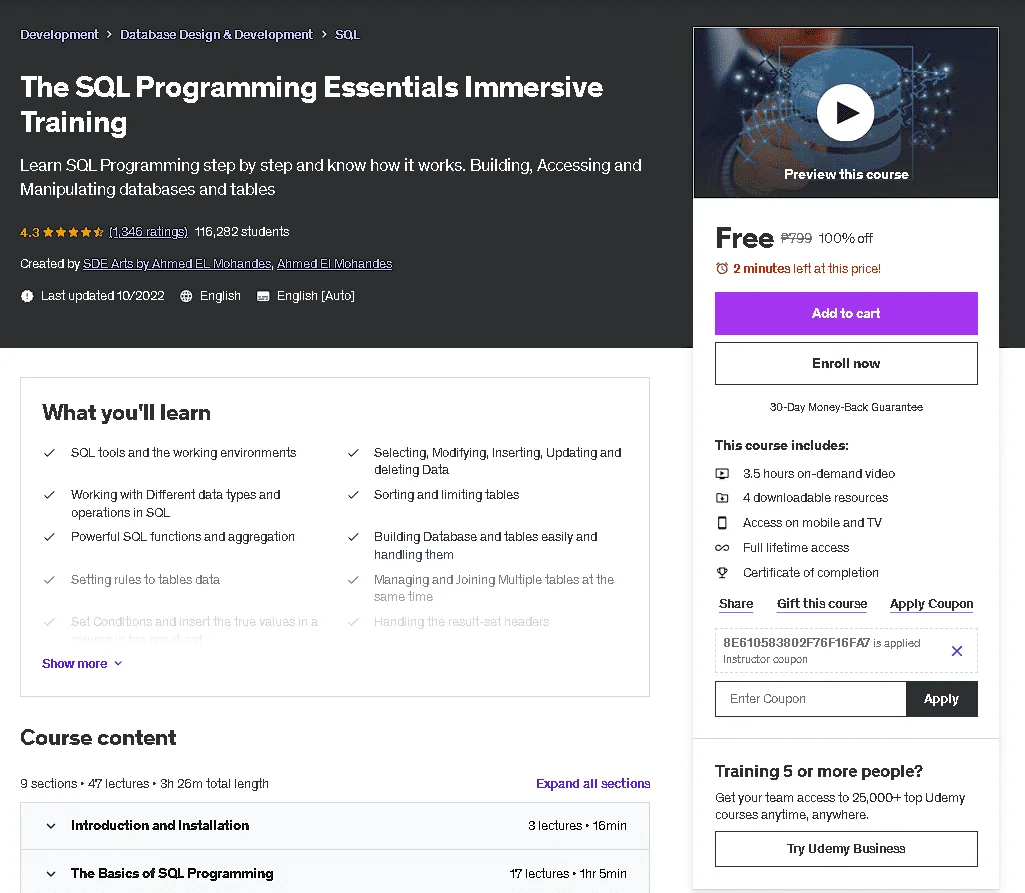Expand the Introduction and Installation section
The width and height of the screenshot is (1025, 893).
coord(335,826)
